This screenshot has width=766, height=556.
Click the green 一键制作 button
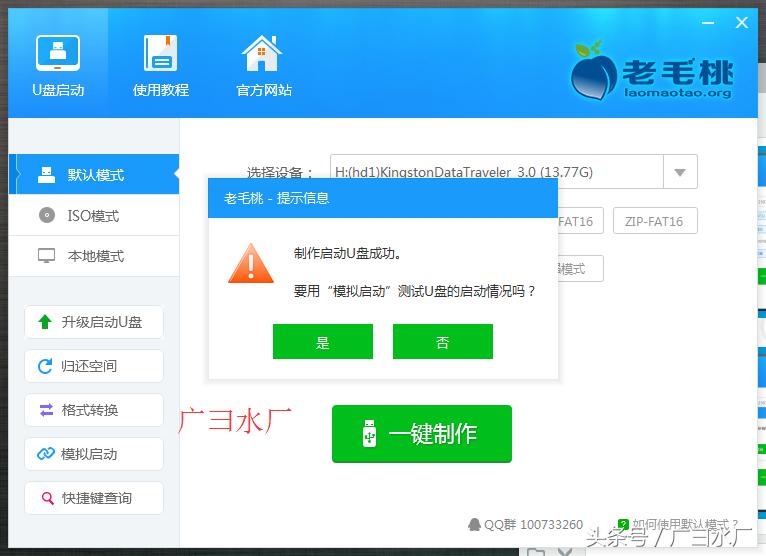click(x=422, y=434)
